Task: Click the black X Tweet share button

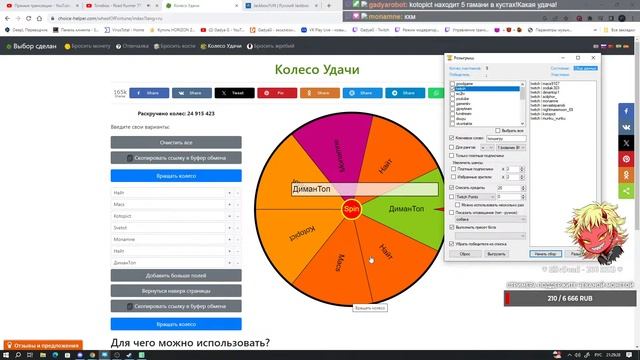Action: click(234, 93)
